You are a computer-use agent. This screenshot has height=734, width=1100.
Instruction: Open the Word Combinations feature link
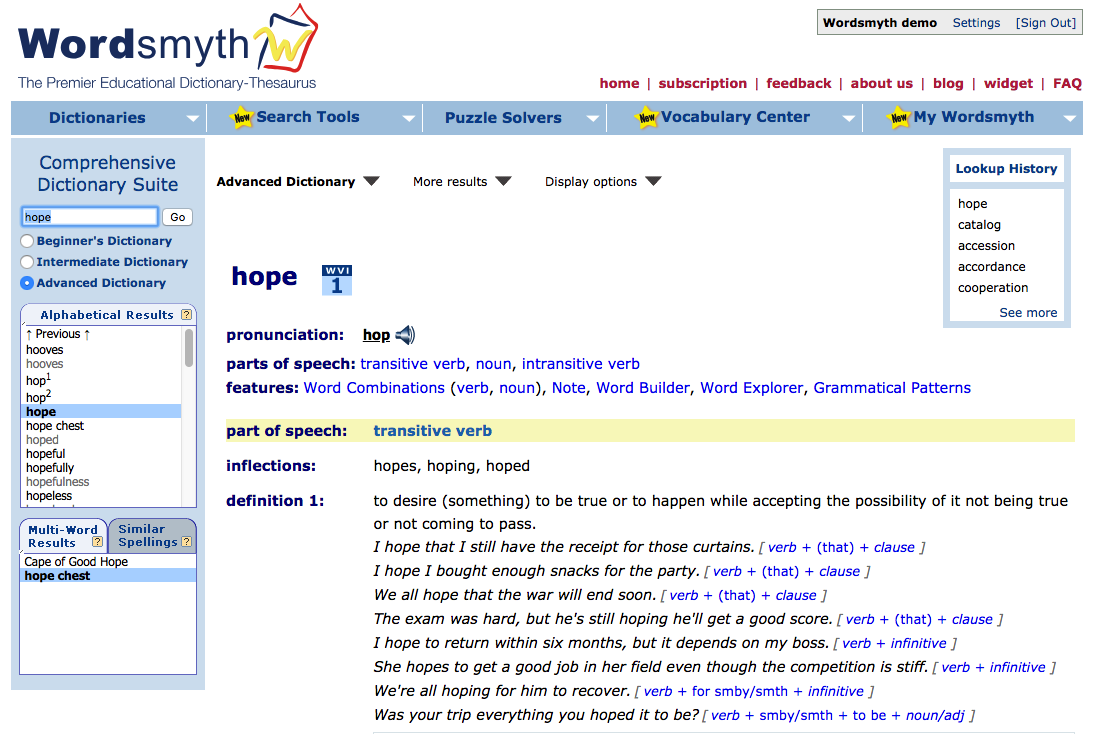click(374, 388)
